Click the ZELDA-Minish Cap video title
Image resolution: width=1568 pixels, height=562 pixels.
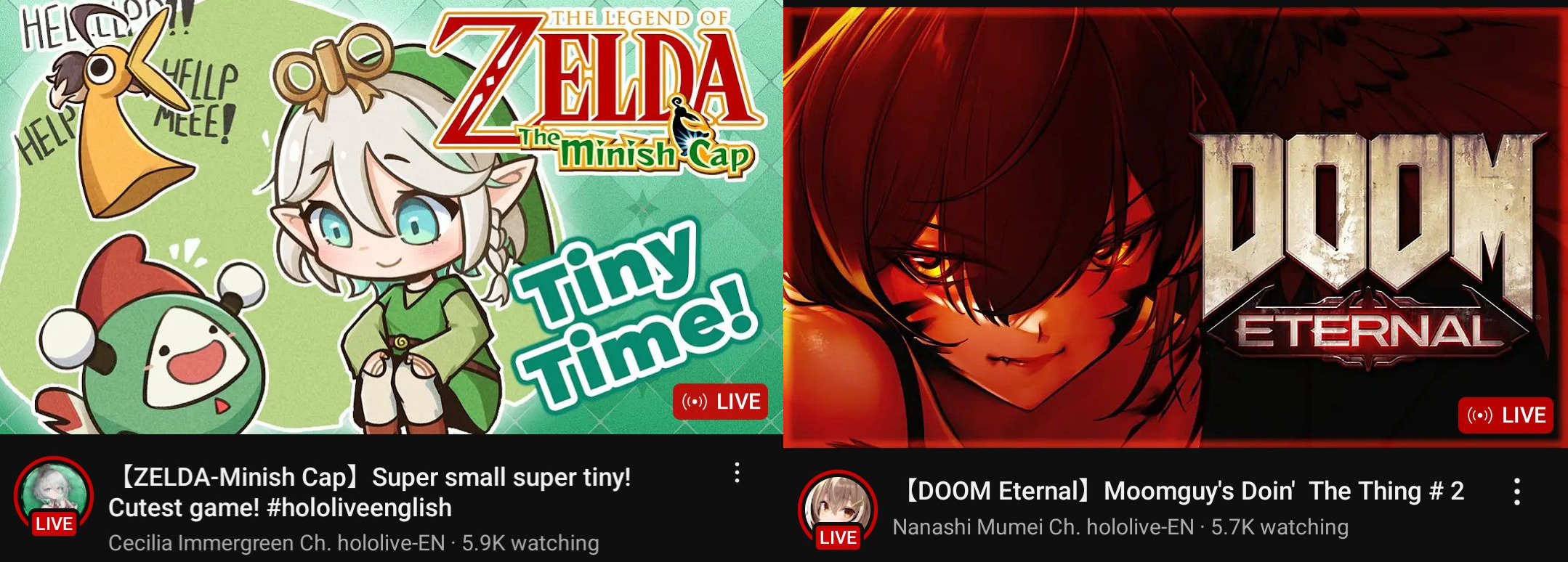tap(370, 492)
